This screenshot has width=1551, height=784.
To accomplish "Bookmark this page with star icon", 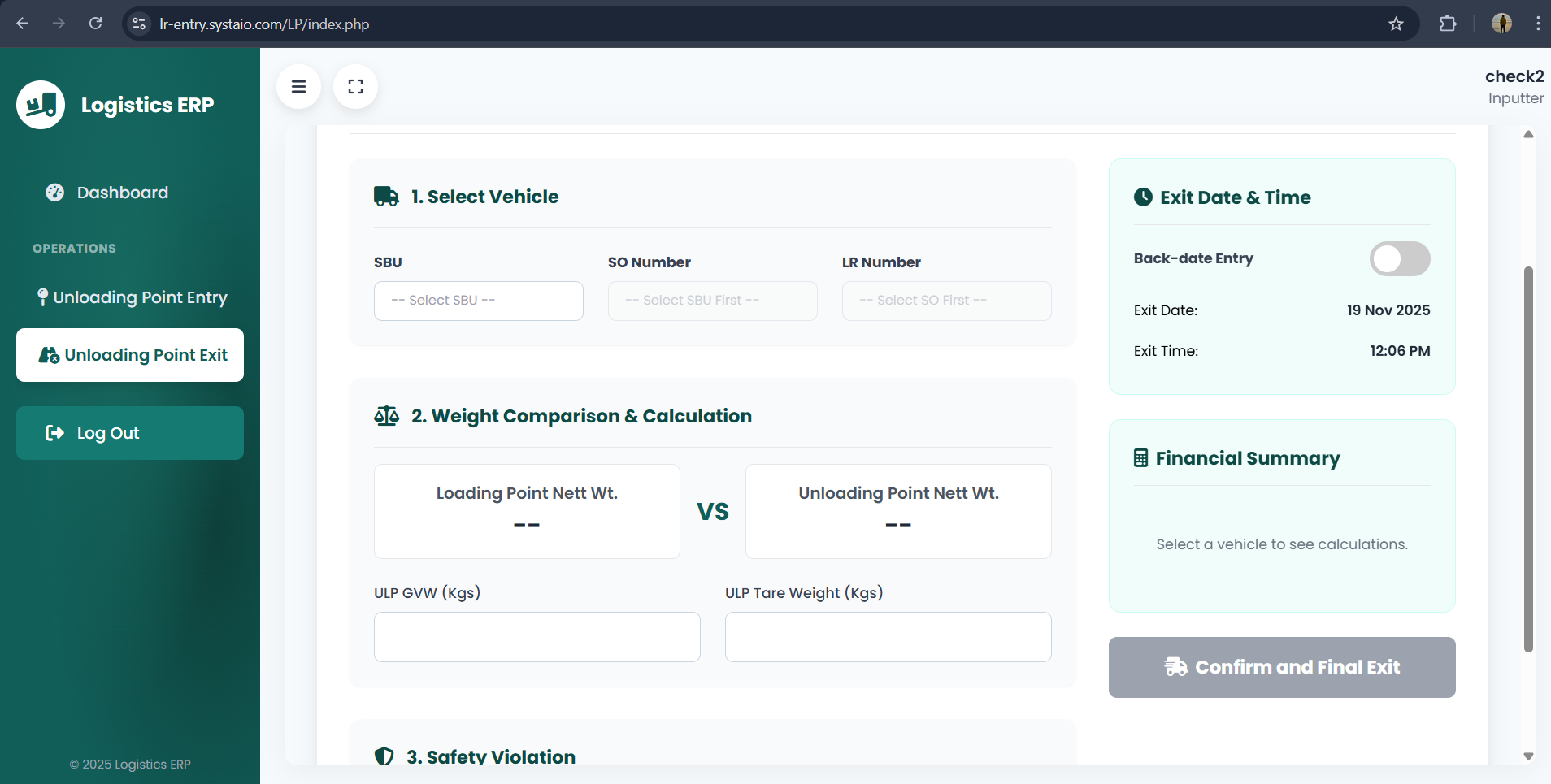I will 1396,24.
